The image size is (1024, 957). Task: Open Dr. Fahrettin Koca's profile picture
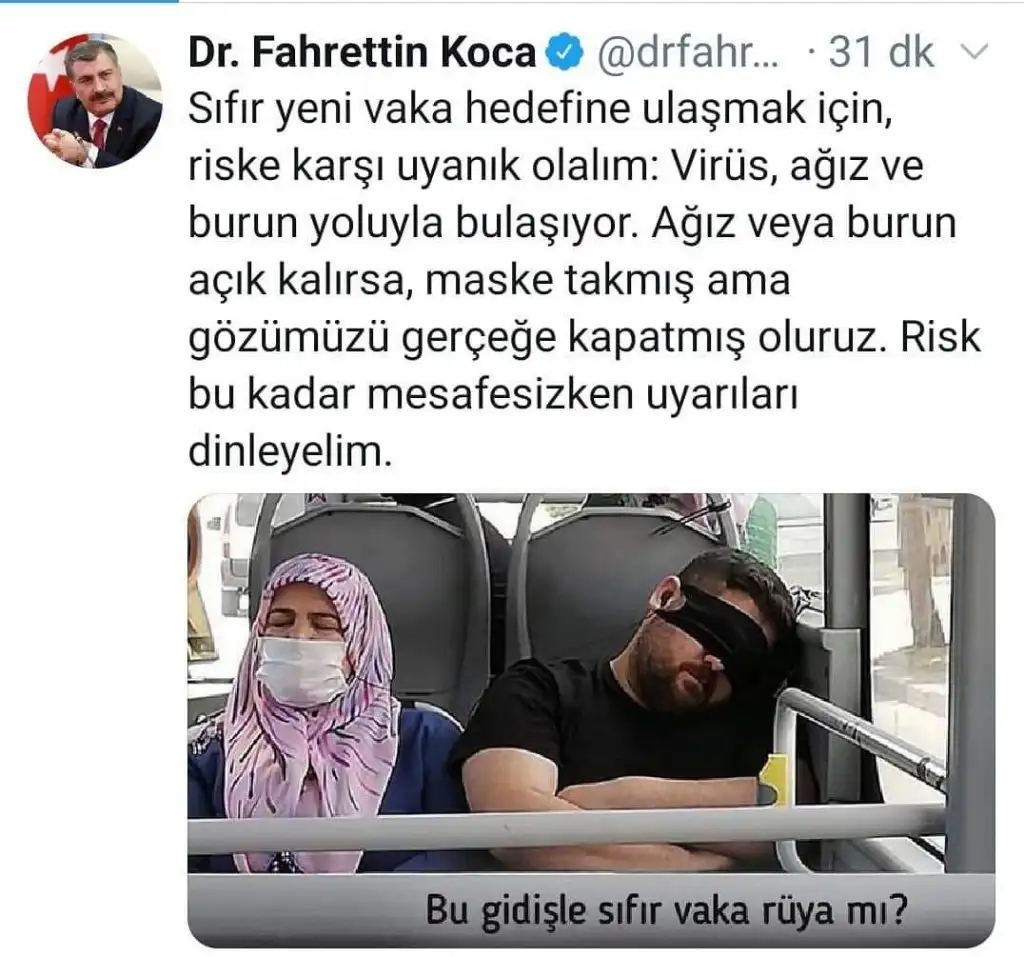click(95, 101)
